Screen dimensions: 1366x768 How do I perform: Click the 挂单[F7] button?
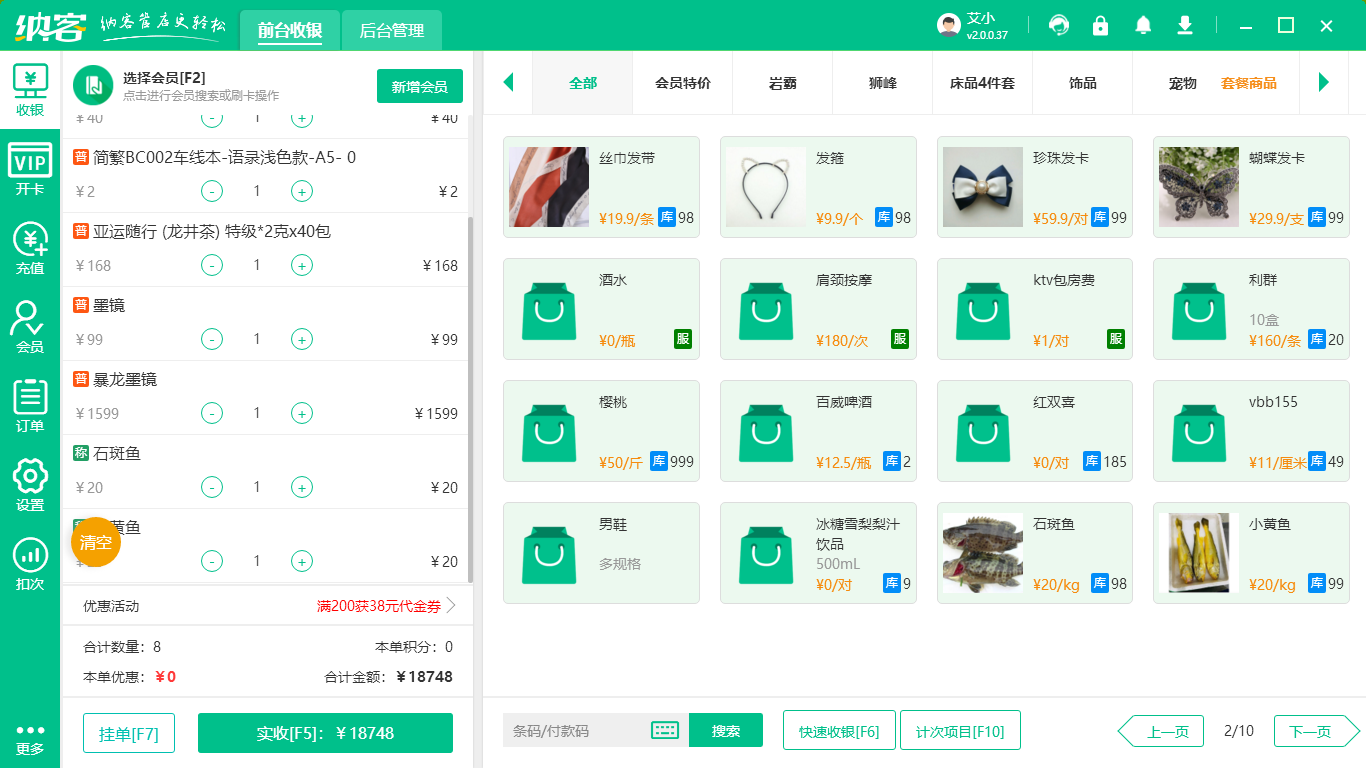click(x=128, y=733)
